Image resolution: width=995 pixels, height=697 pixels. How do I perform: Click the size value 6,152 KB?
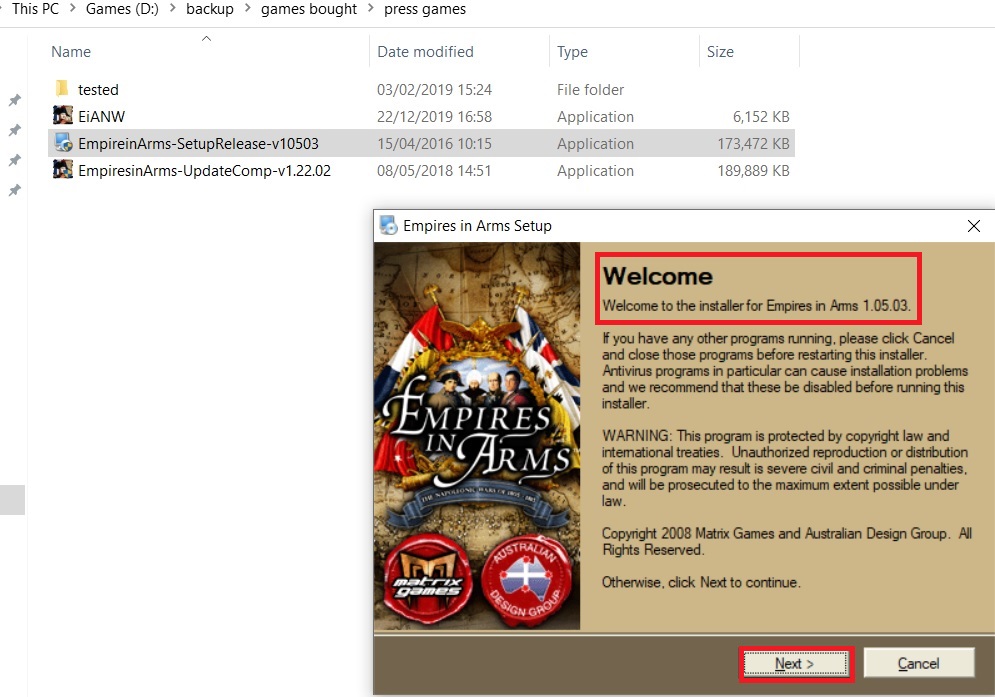coord(761,117)
